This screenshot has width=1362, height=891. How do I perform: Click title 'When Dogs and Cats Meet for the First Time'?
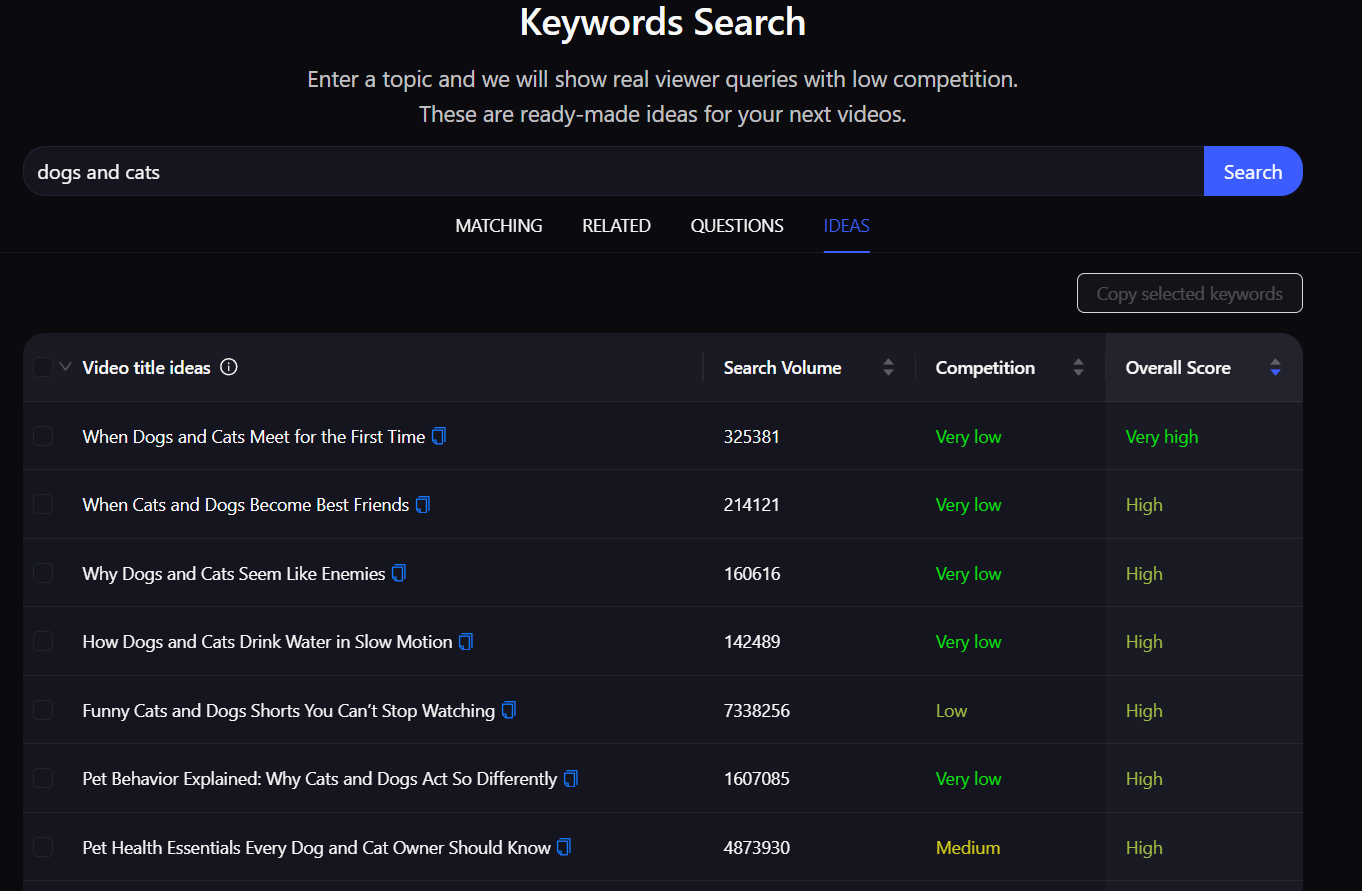[x=254, y=436]
